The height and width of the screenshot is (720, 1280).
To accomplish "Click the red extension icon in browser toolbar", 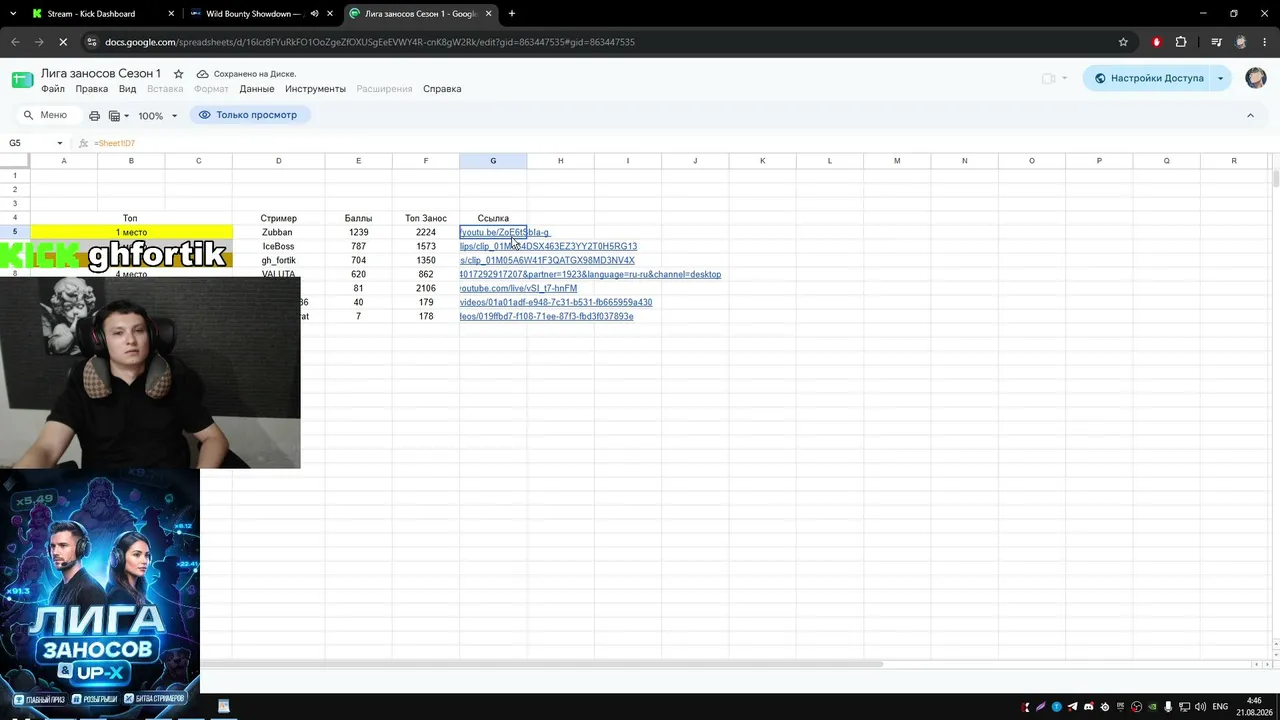I will [x=1157, y=42].
